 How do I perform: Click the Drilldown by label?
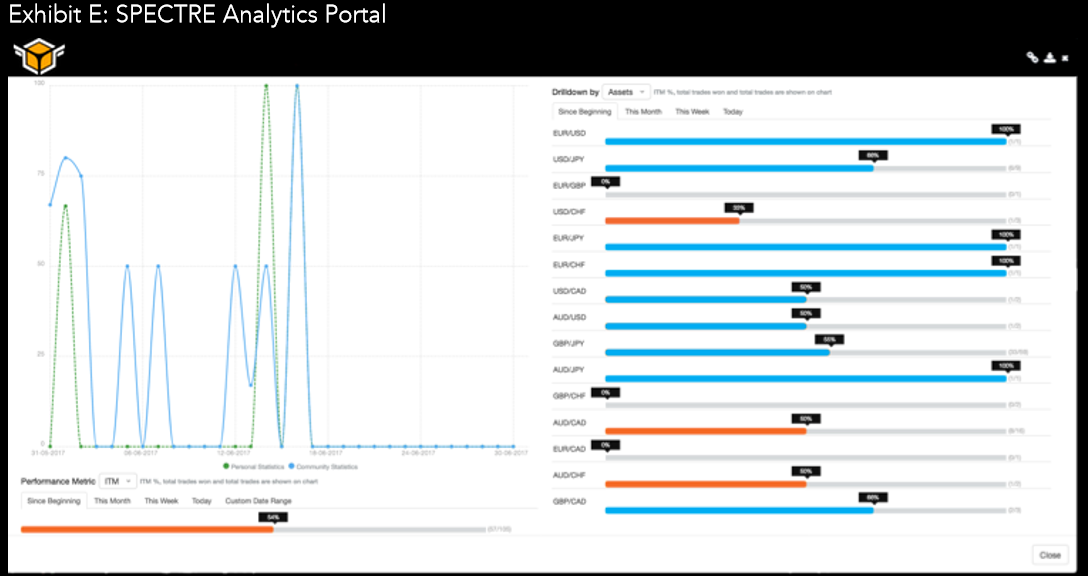click(575, 92)
